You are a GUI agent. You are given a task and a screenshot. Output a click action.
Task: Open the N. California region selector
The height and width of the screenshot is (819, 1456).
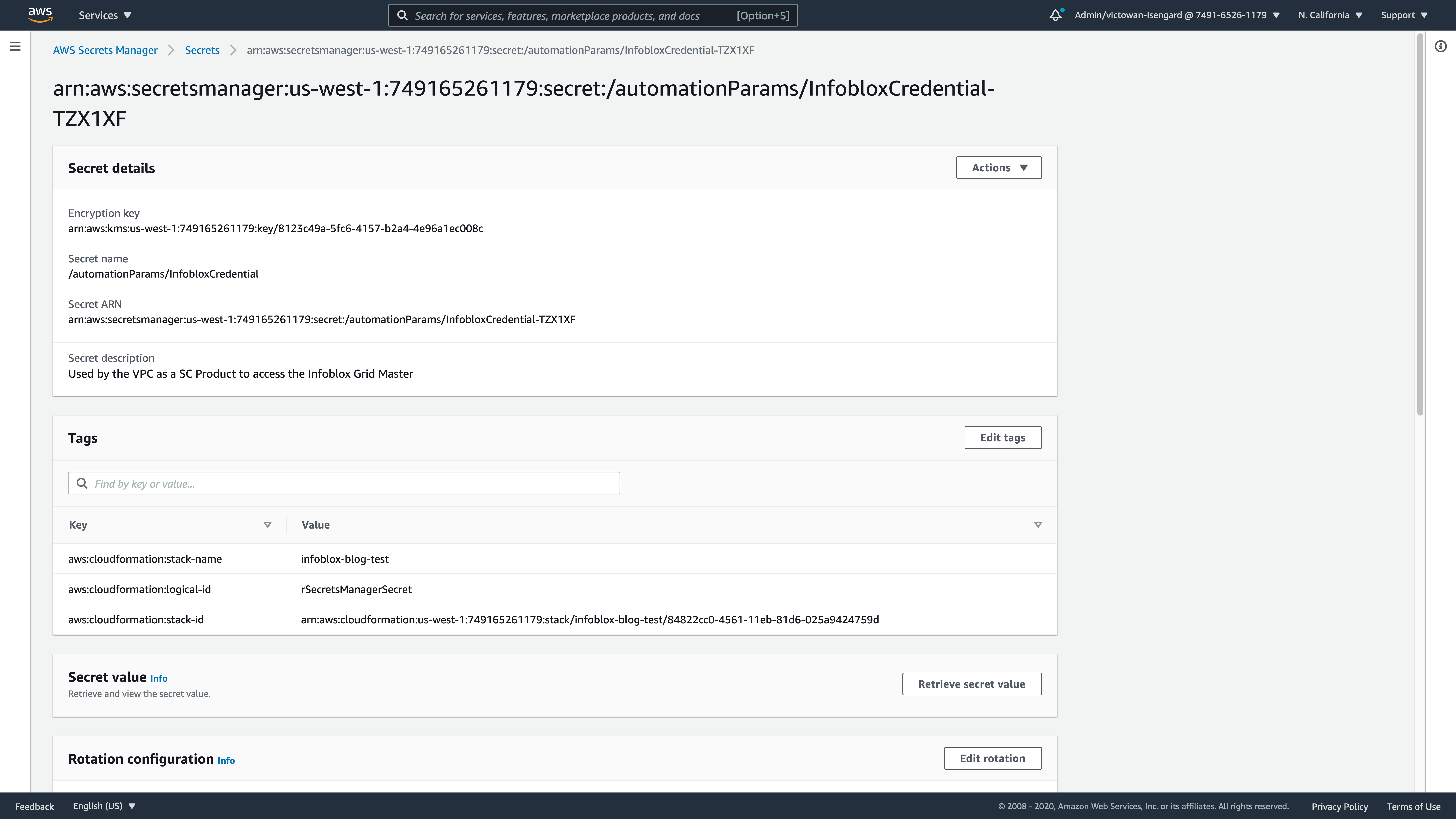pyautogui.click(x=1330, y=15)
